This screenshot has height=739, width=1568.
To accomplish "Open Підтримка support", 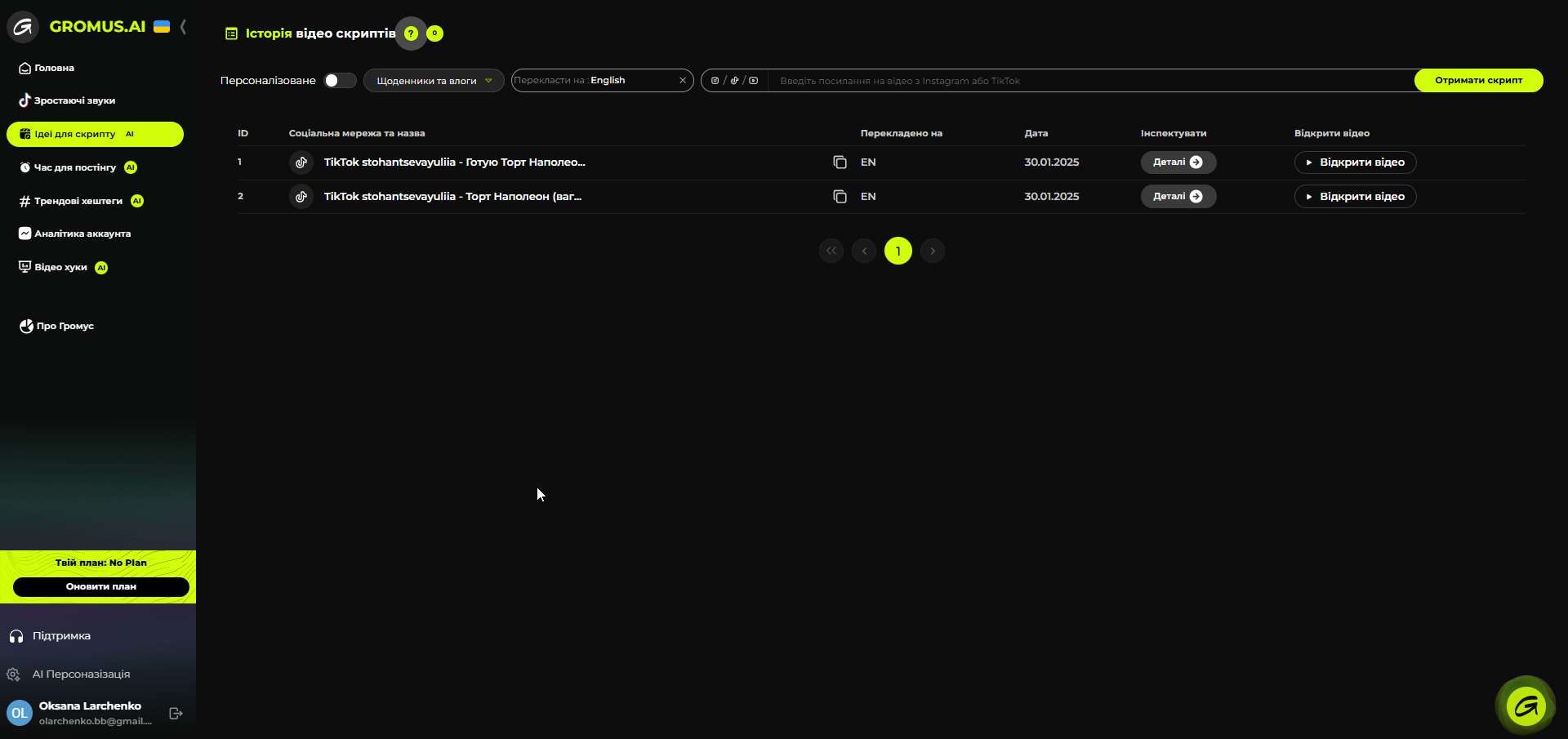I will point(51,636).
